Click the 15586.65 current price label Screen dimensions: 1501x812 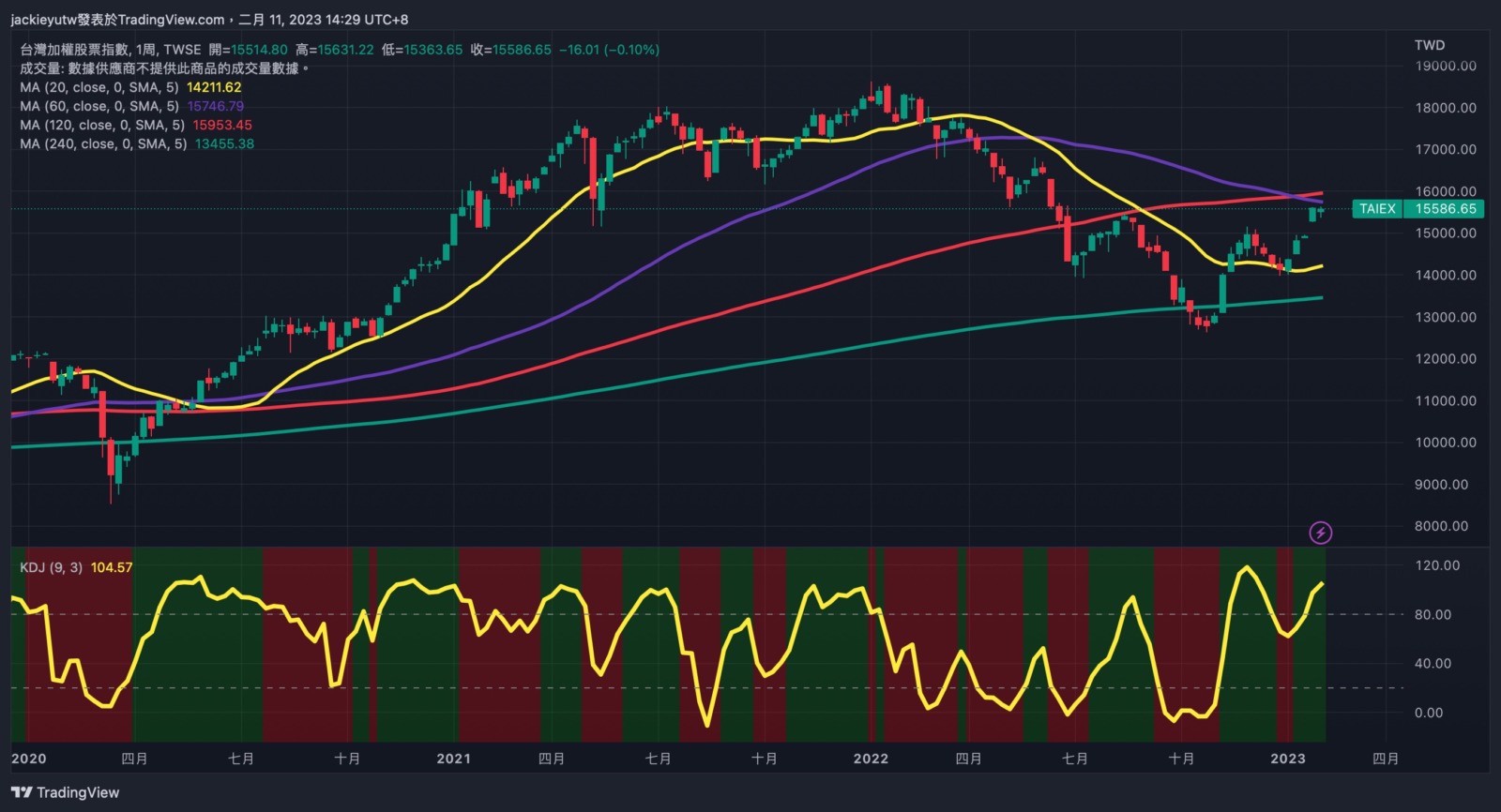[x=1445, y=209]
